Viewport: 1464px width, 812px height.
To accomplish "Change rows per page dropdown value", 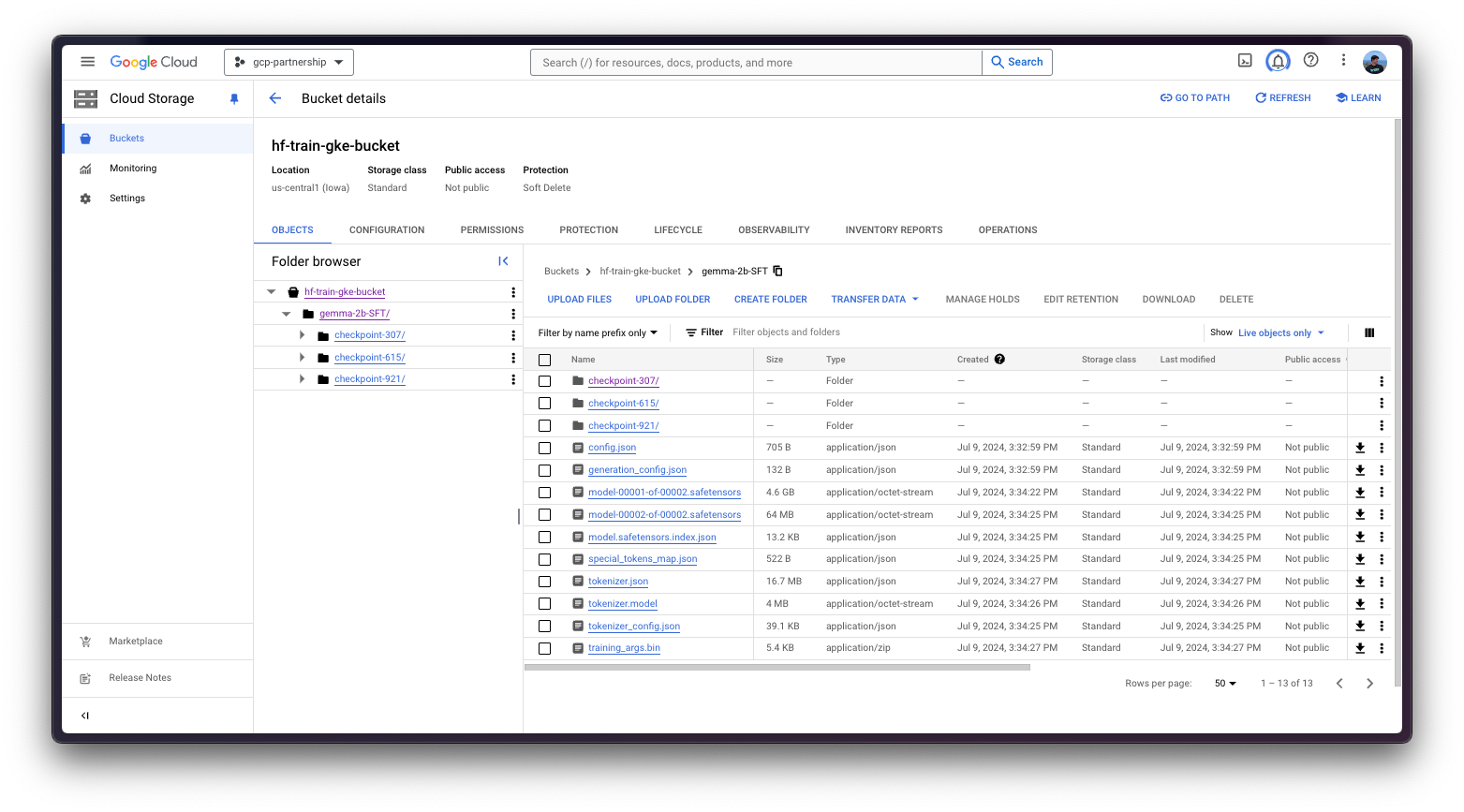I will 1225,684.
